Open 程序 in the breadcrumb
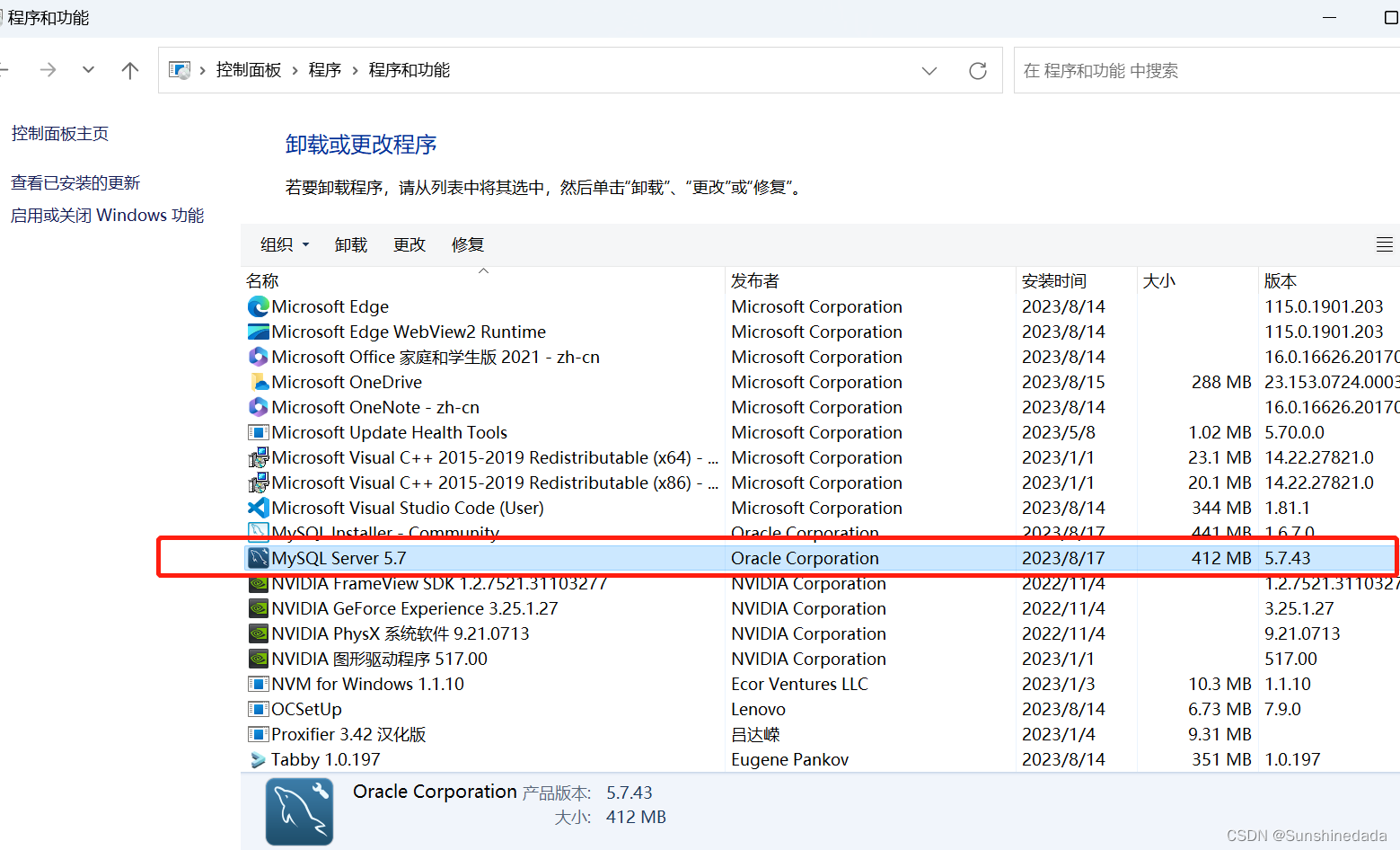 [x=325, y=70]
